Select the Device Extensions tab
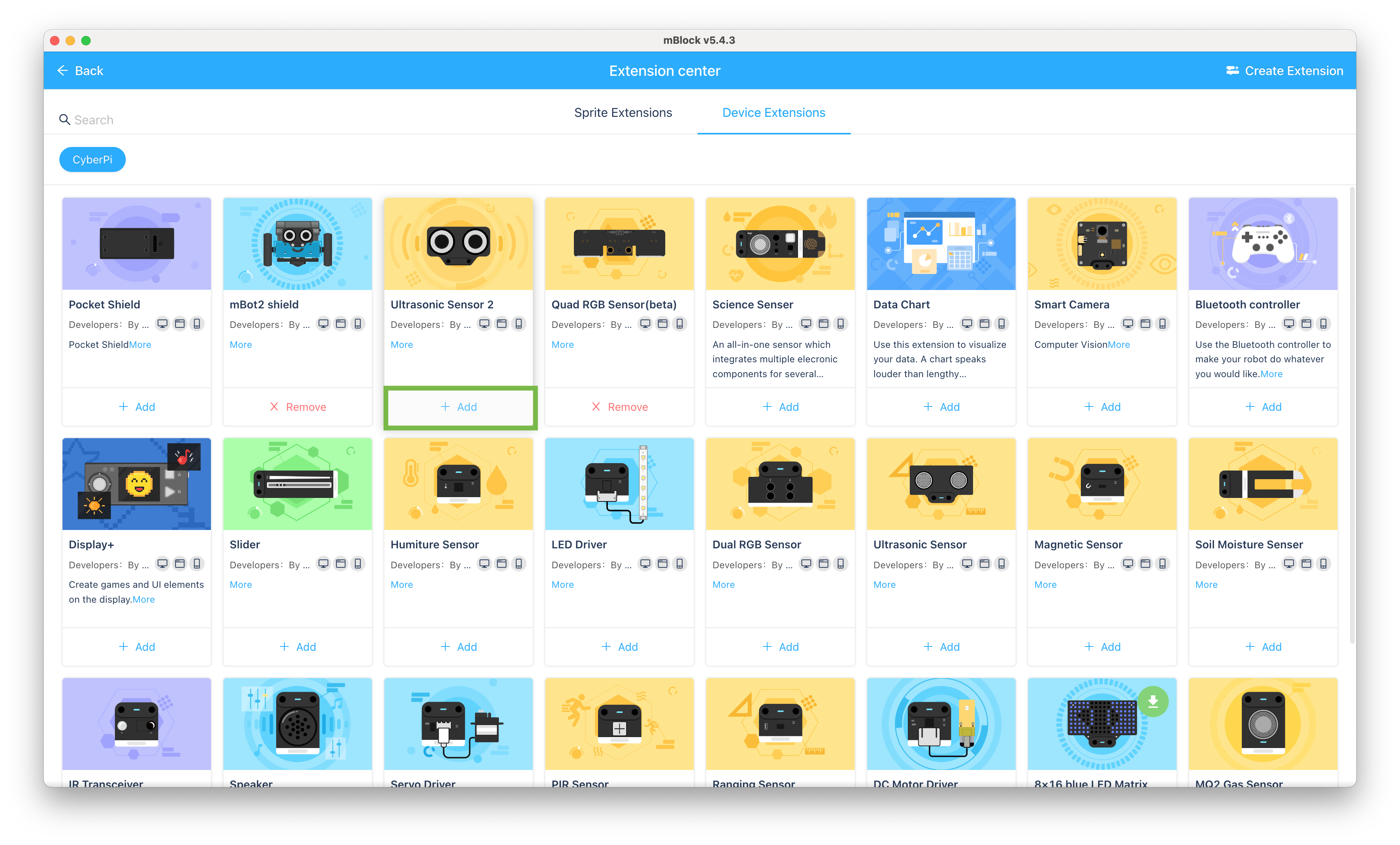The width and height of the screenshot is (1400, 845). click(x=773, y=113)
